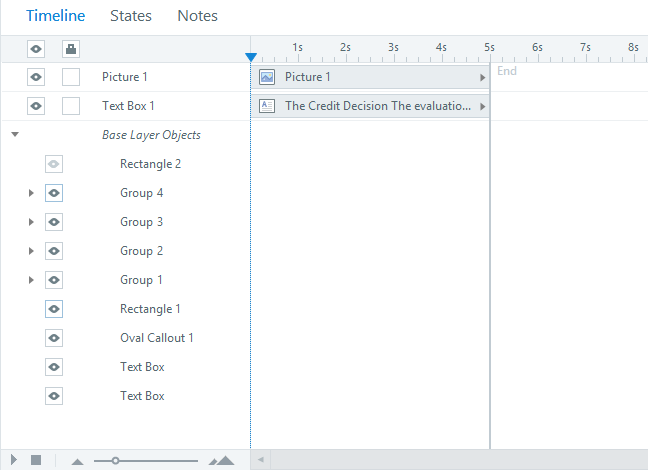Select Oval Callout 1 label

(157, 338)
